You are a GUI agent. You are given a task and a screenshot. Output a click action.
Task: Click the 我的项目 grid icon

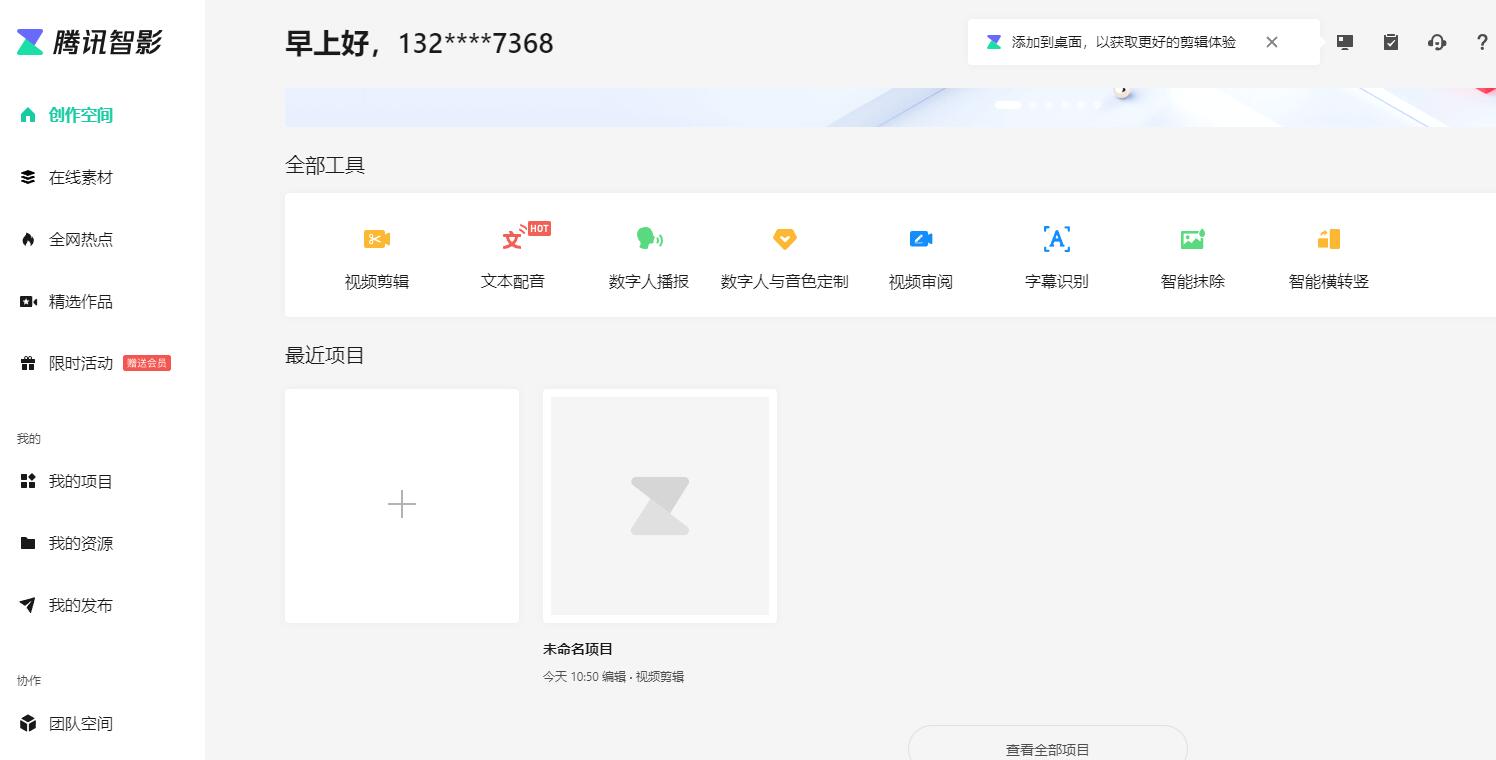tap(28, 481)
